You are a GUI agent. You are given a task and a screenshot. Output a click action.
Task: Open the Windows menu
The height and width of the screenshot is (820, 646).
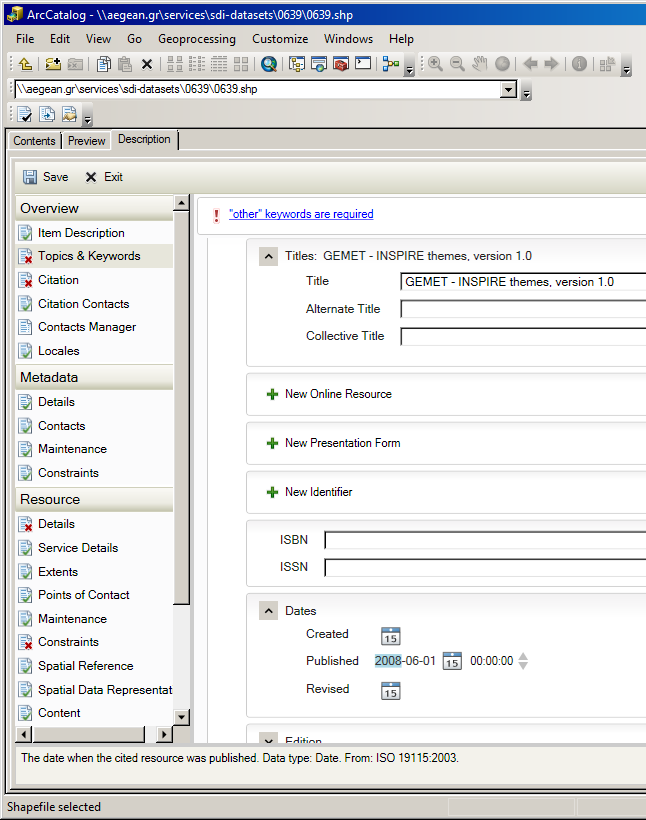348,39
